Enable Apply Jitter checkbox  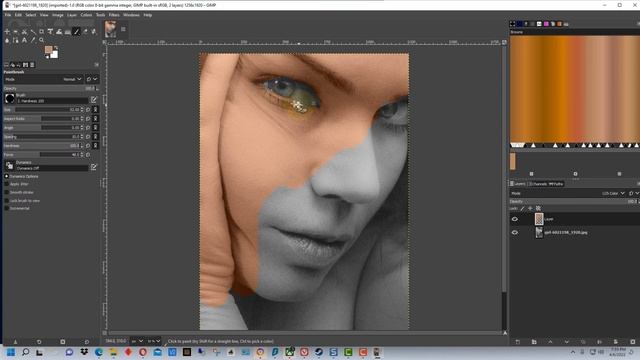(7, 184)
